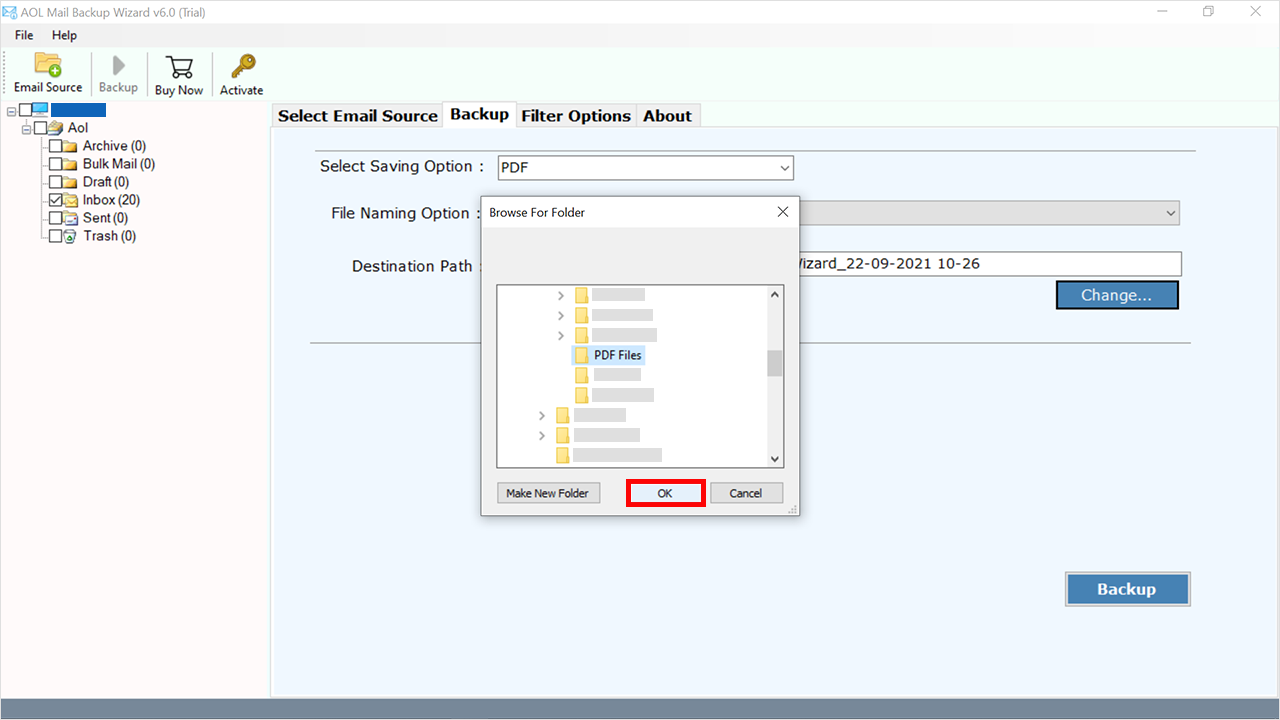This screenshot has height=720, width=1280.
Task: Click the Email Source toolbar icon
Action: click(x=48, y=64)
